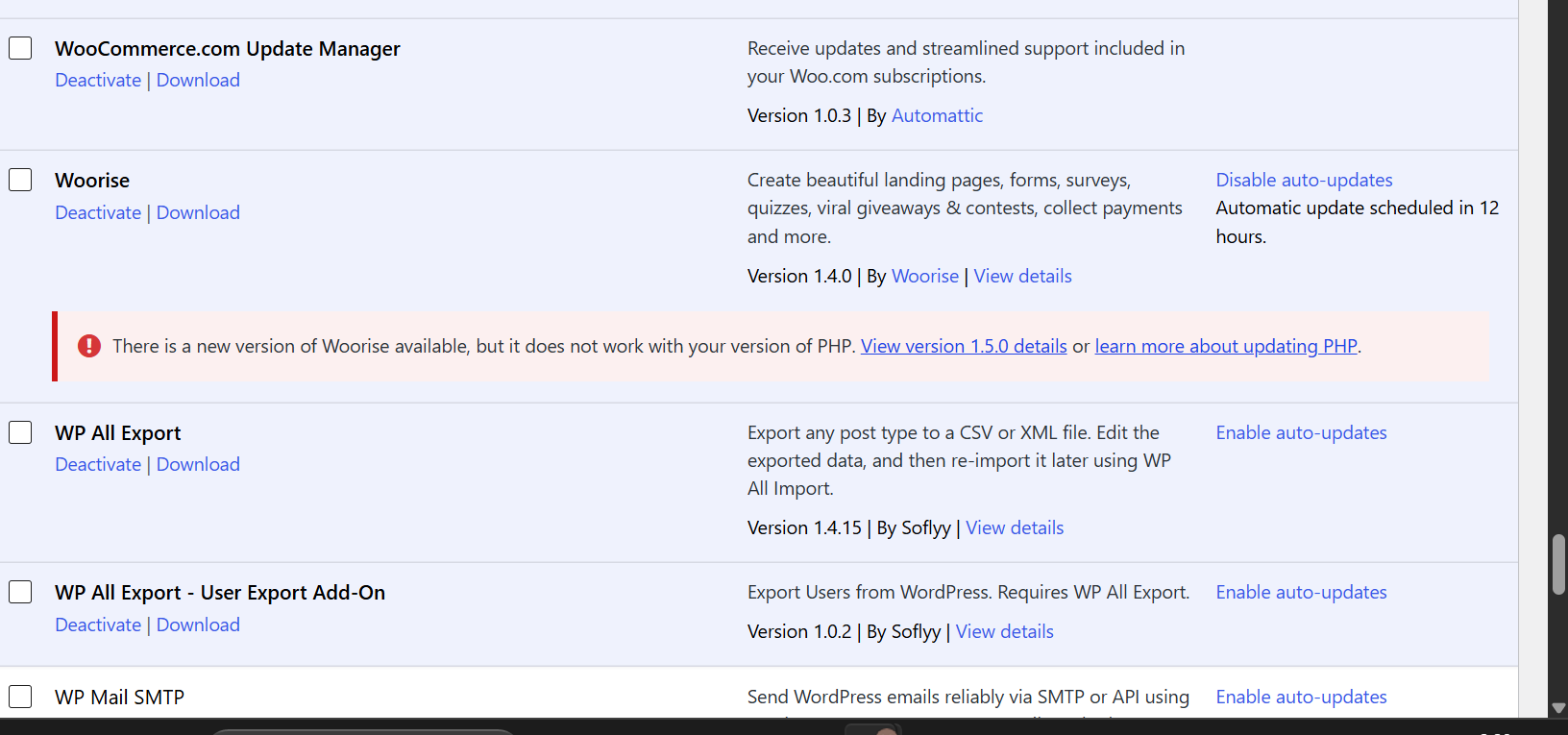Image resolution: width=1568 pixels, height=735 pixels.
Task: Deactivate the User Export Add-On plugin
Action: click(98, 625)
